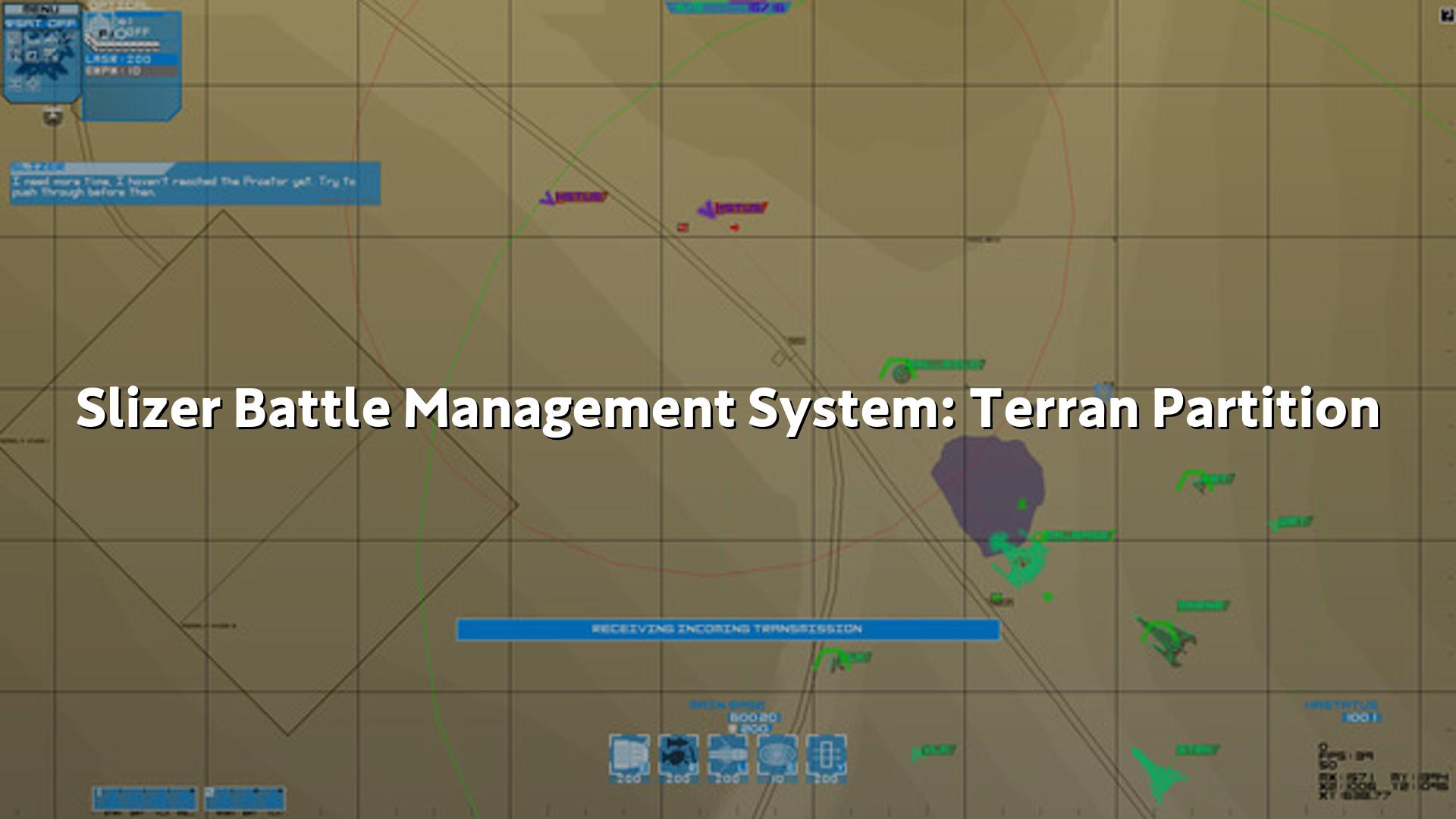The width and height of the screenshot is (1456, 819).
Task: Select the LASR: 200 weapon row
Action: tap(131, 59)
